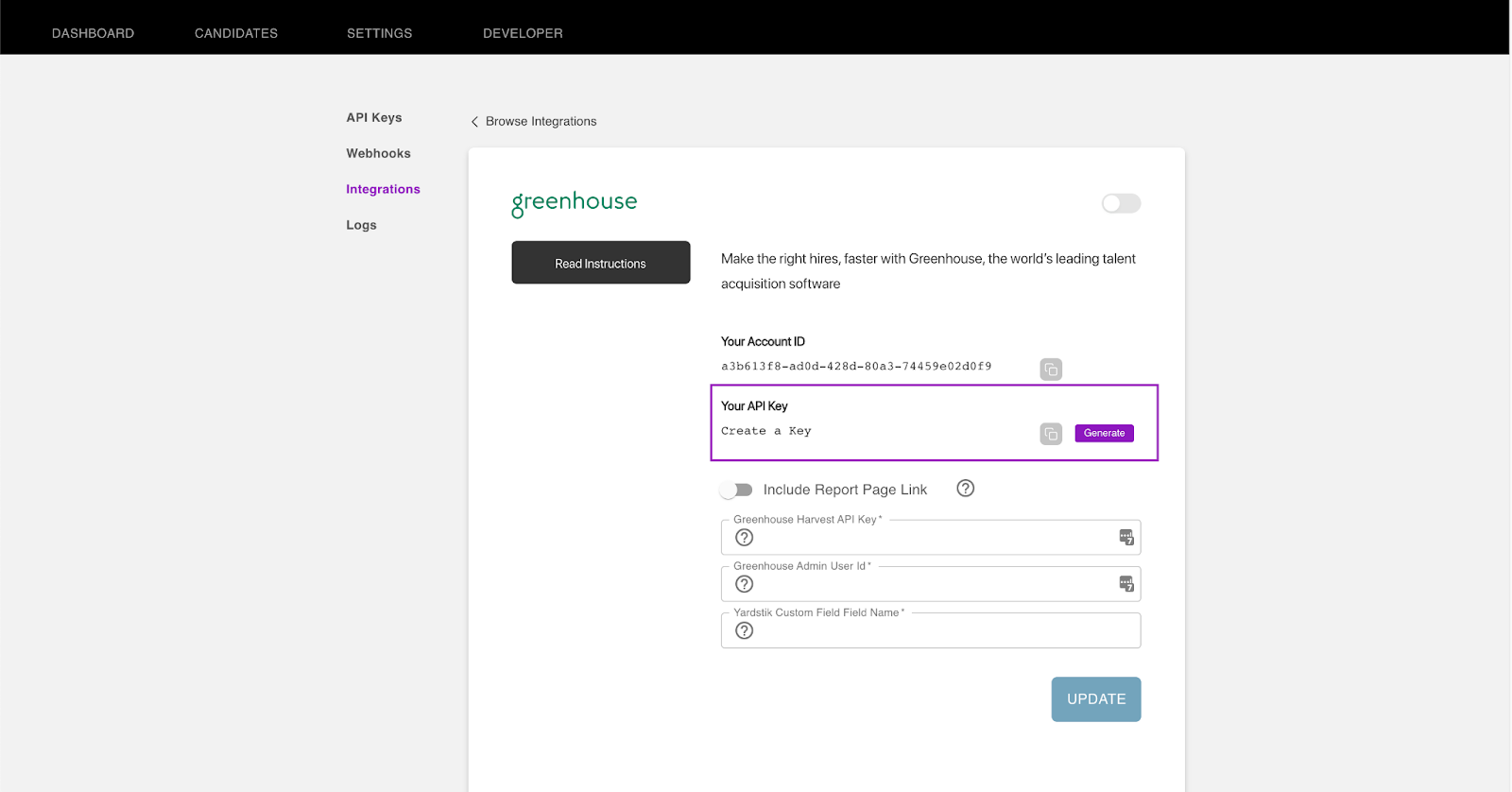Open help for Include Report Page Link
The image size is (1512, 792).
[965, 489]
